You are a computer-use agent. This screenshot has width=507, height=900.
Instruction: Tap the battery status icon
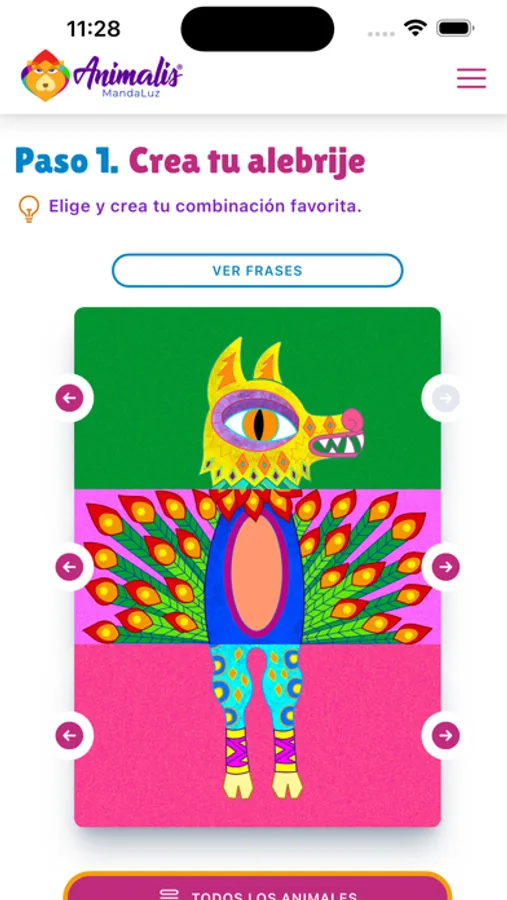click(455, 28)
